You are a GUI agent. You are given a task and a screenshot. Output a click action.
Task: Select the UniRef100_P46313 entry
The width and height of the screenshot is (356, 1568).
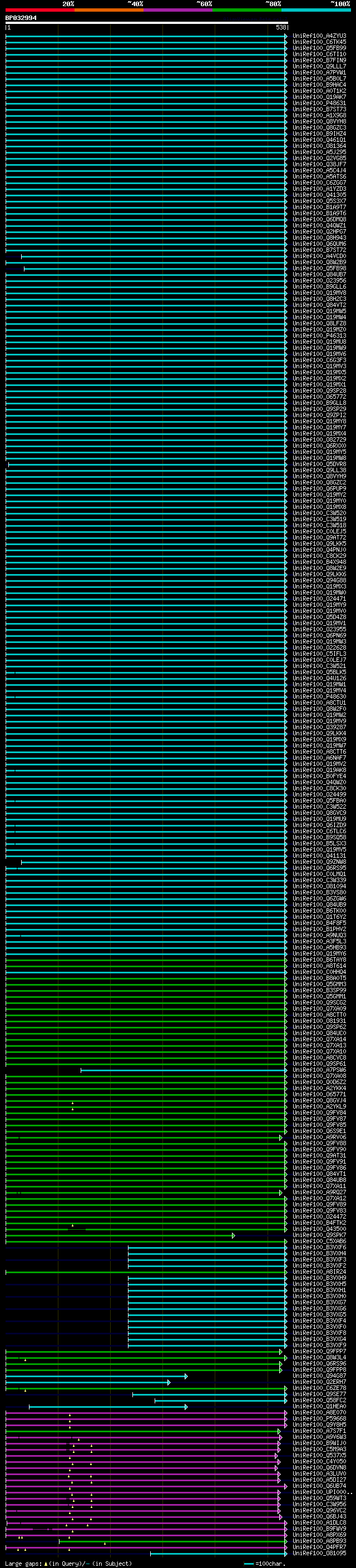click(x=319, y=336)
